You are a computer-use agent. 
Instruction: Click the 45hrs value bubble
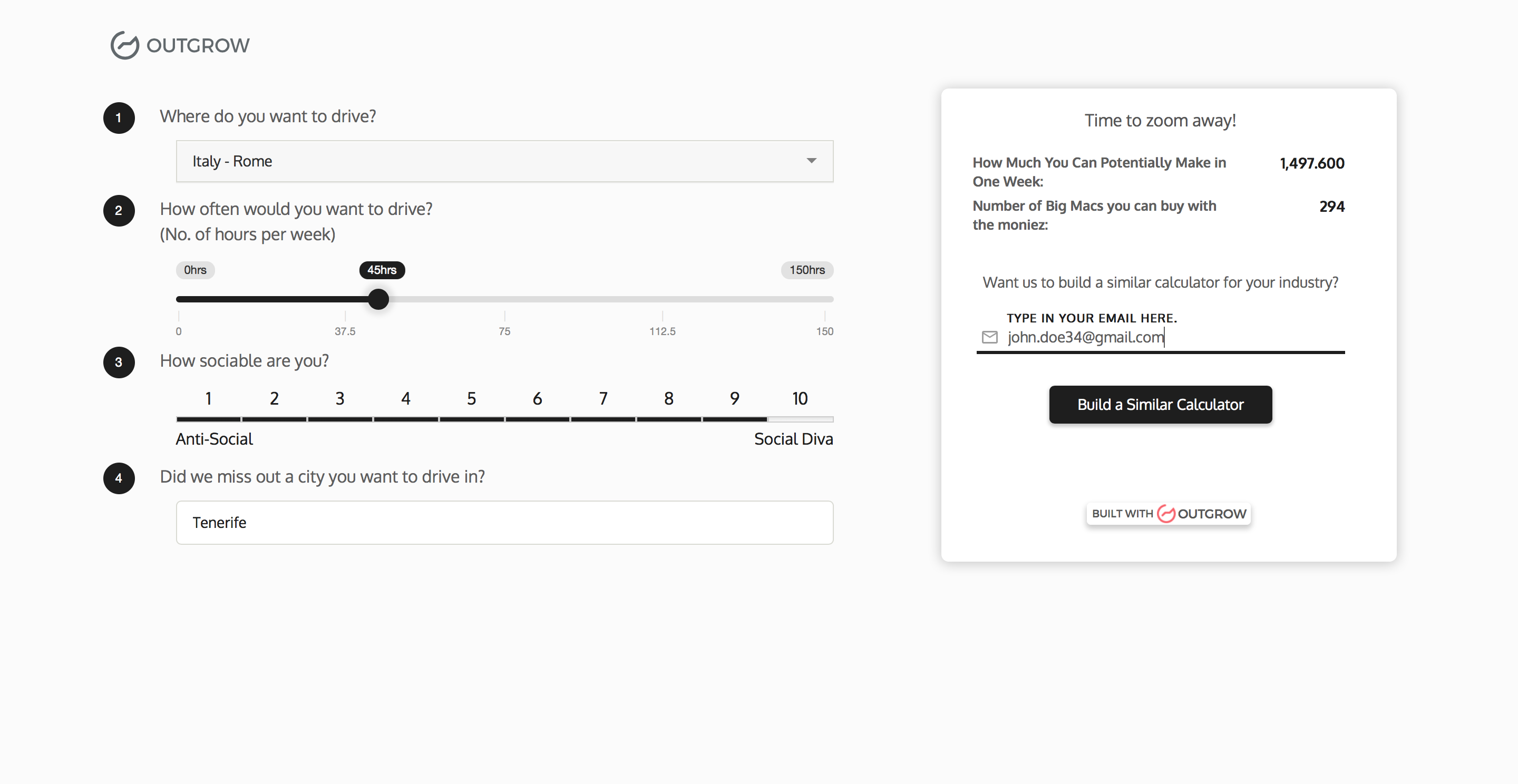coord(381,270)
